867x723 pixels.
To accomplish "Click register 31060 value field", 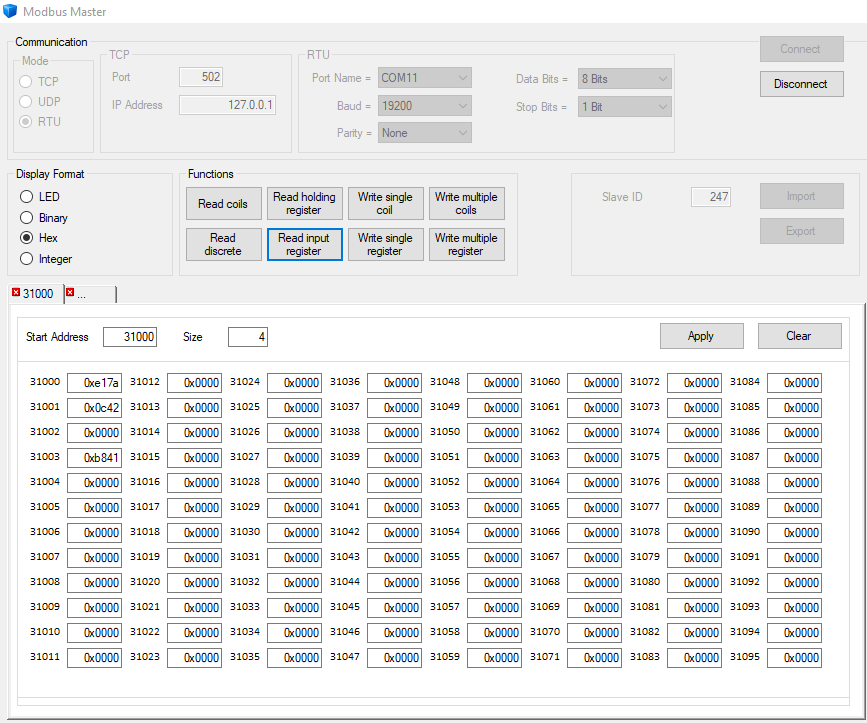I will pyautogui.click(x=594, y=383).
